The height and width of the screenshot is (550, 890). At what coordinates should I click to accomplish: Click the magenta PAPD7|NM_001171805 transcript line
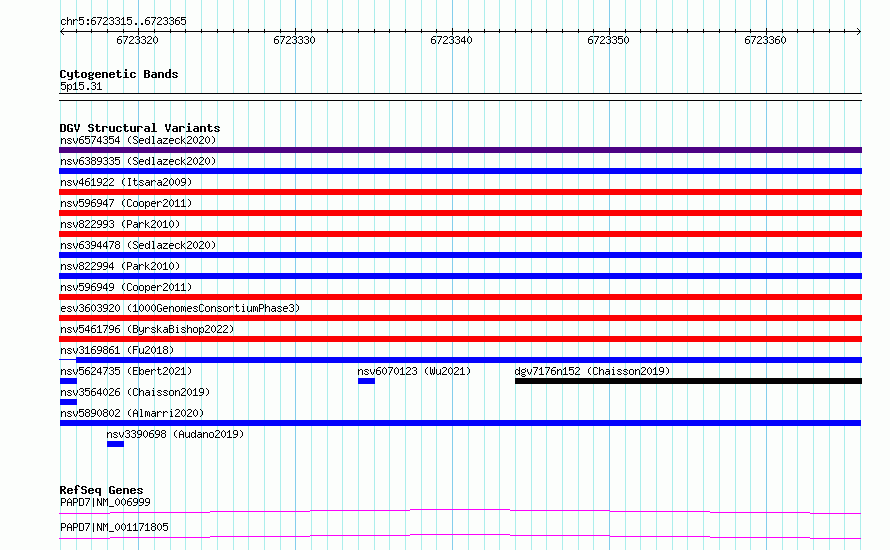pyautogui.click(x=460, y=536)
